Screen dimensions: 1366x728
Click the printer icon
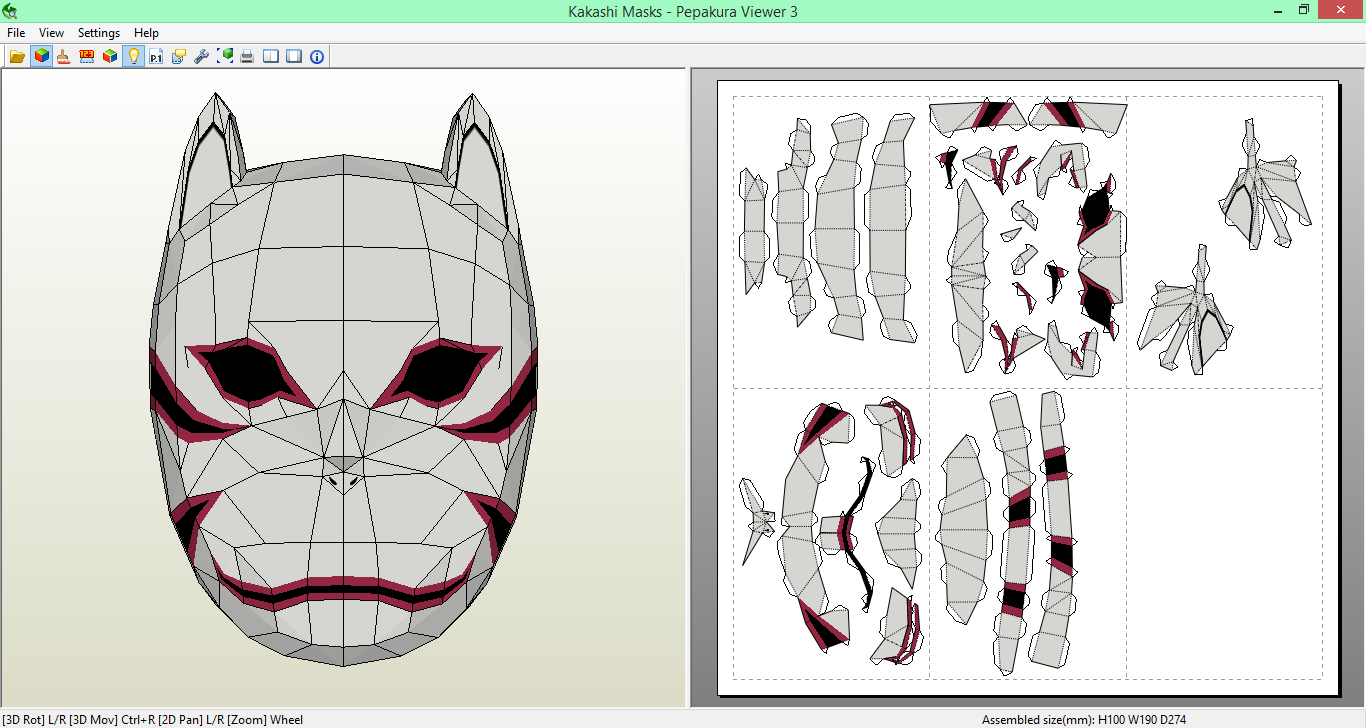[x=247, y=56]
